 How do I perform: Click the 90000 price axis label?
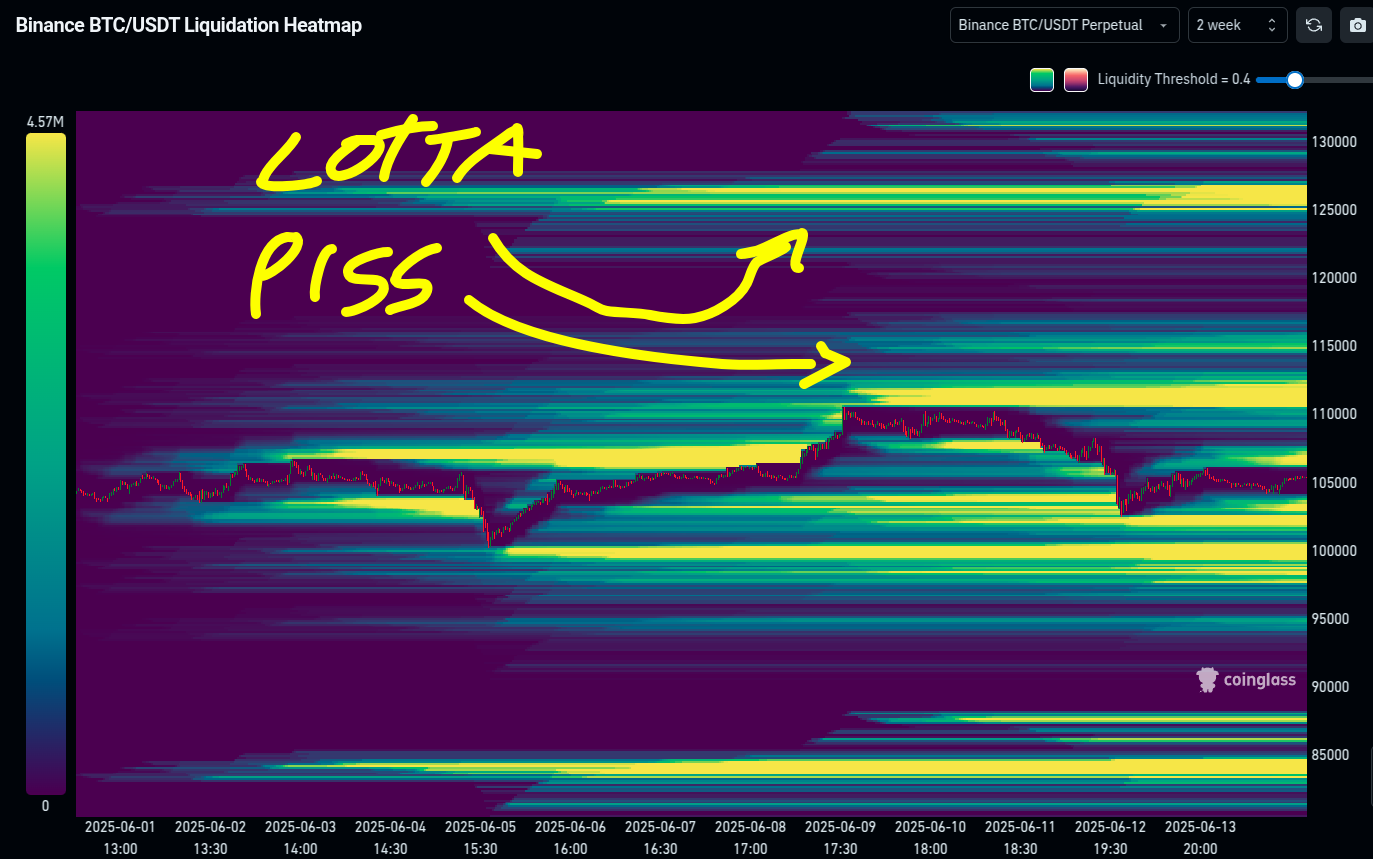(x=1332, y=687)
